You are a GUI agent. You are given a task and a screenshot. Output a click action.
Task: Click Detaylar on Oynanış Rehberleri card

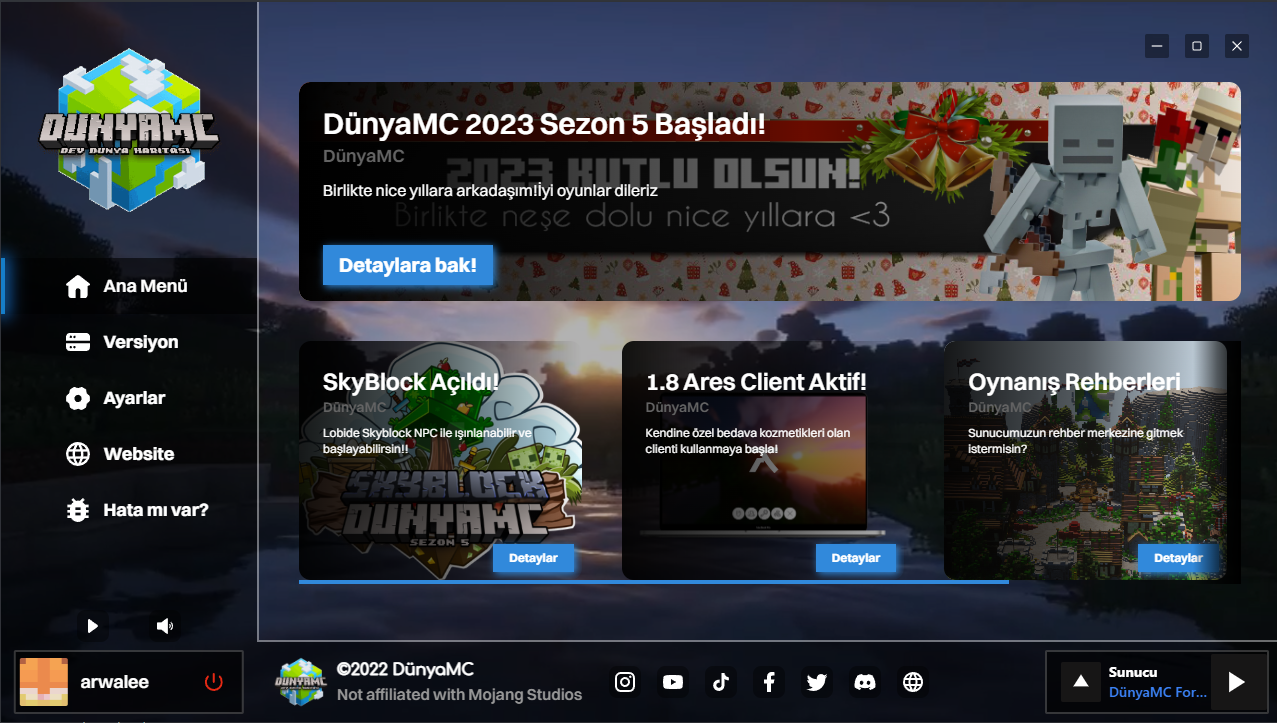point(1178,558)
